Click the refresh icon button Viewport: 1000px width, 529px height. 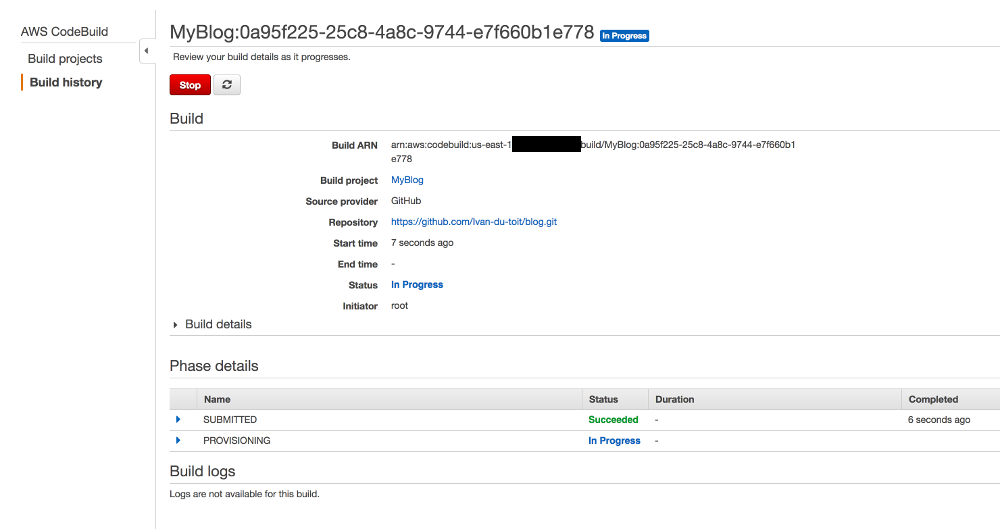[226, 85]
